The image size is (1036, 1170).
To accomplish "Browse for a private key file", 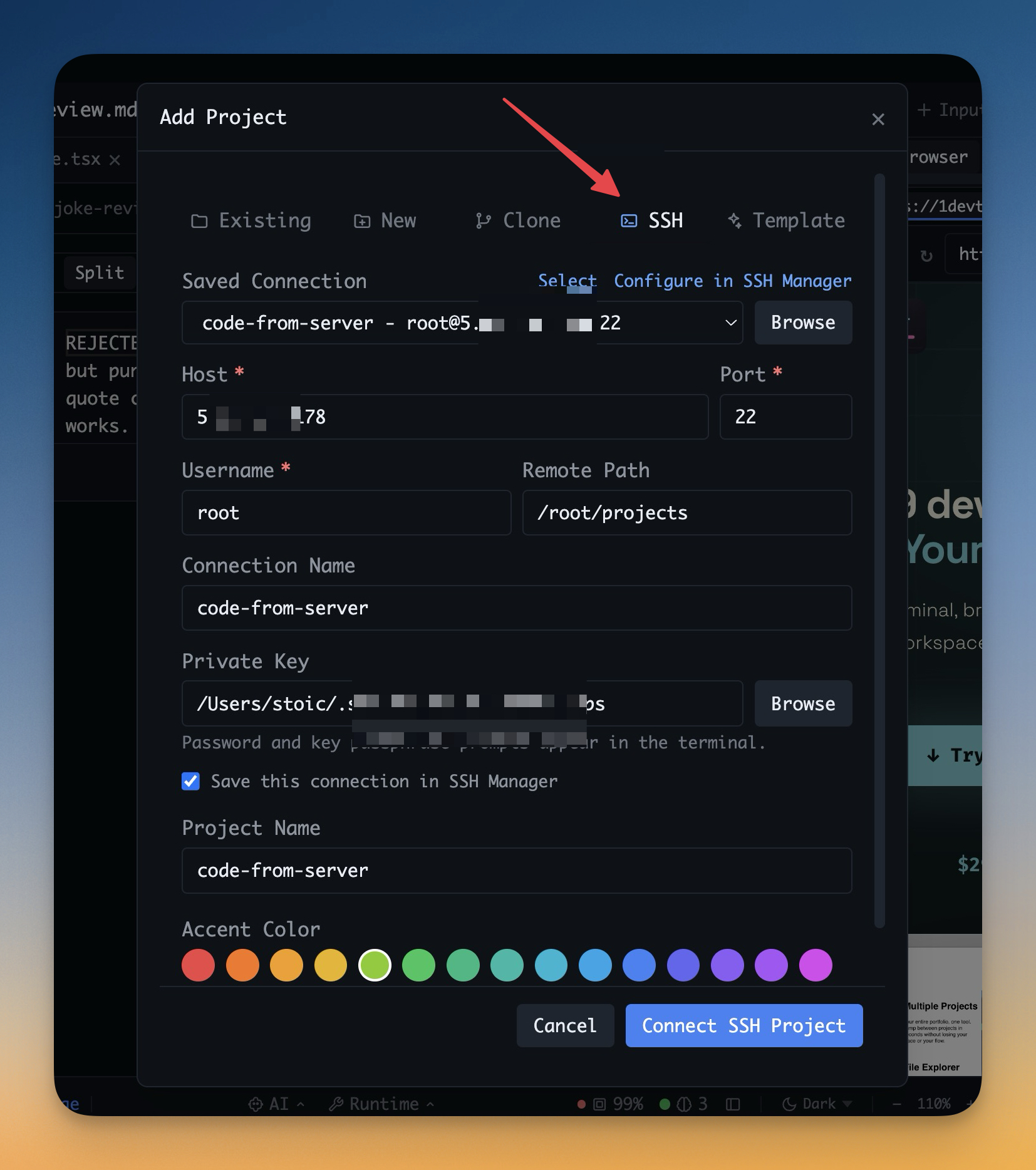I will (802, 703).
